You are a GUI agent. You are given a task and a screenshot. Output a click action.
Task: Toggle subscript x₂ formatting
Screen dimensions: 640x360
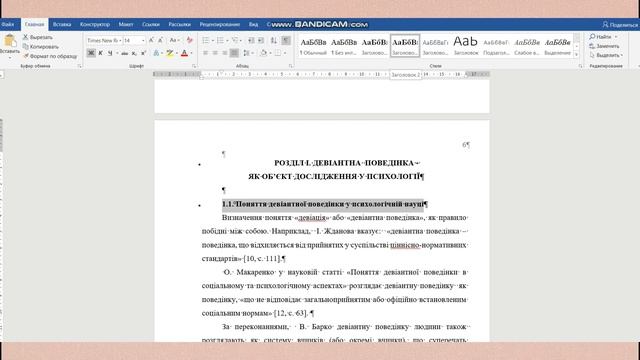tap(134, 53)
